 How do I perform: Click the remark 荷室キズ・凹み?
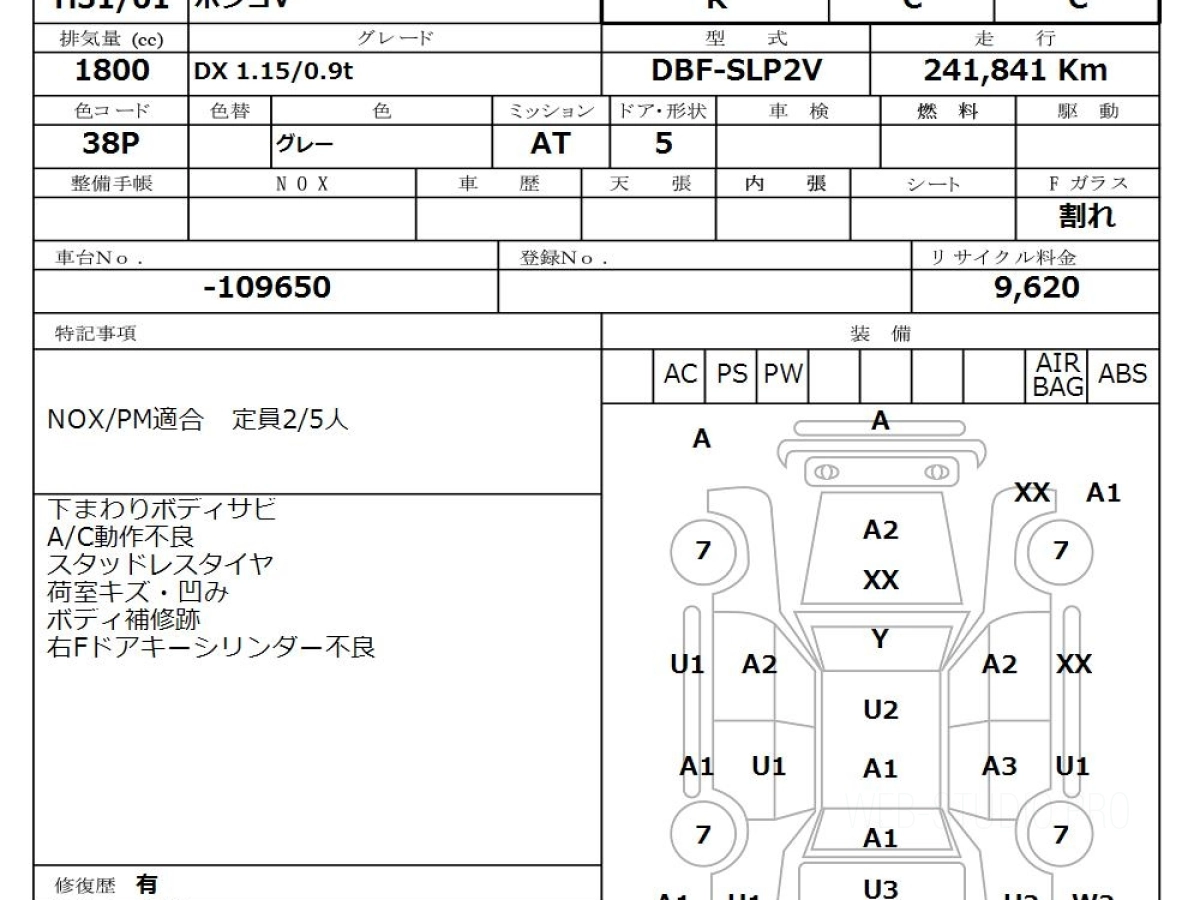(x=138, y=591)
